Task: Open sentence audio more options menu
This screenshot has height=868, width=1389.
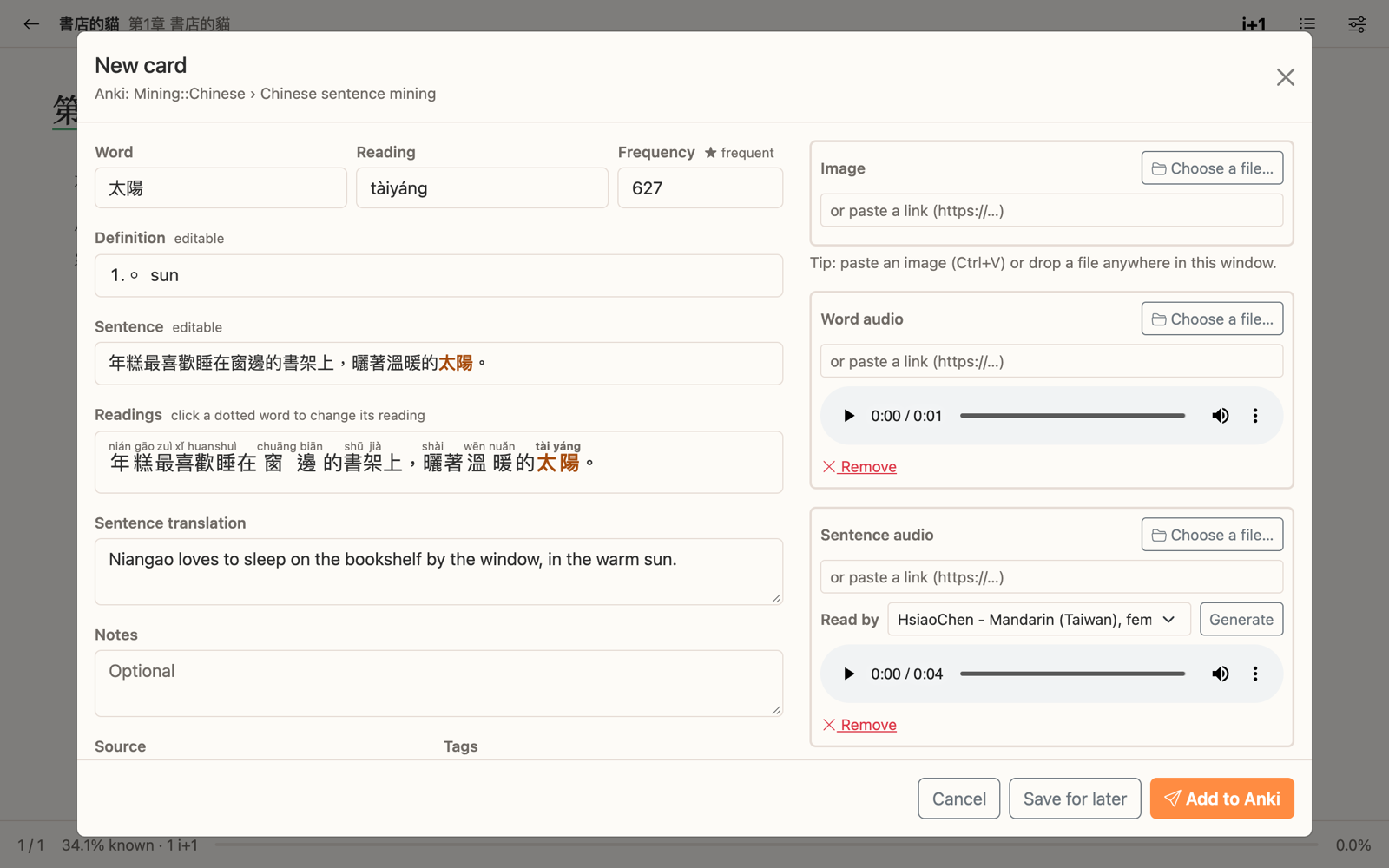Action: (1254, 674)
